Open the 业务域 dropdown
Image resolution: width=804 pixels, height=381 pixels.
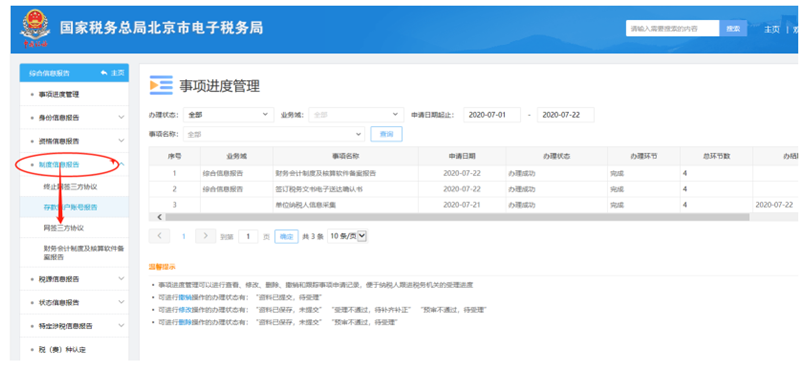pos(355,115)
